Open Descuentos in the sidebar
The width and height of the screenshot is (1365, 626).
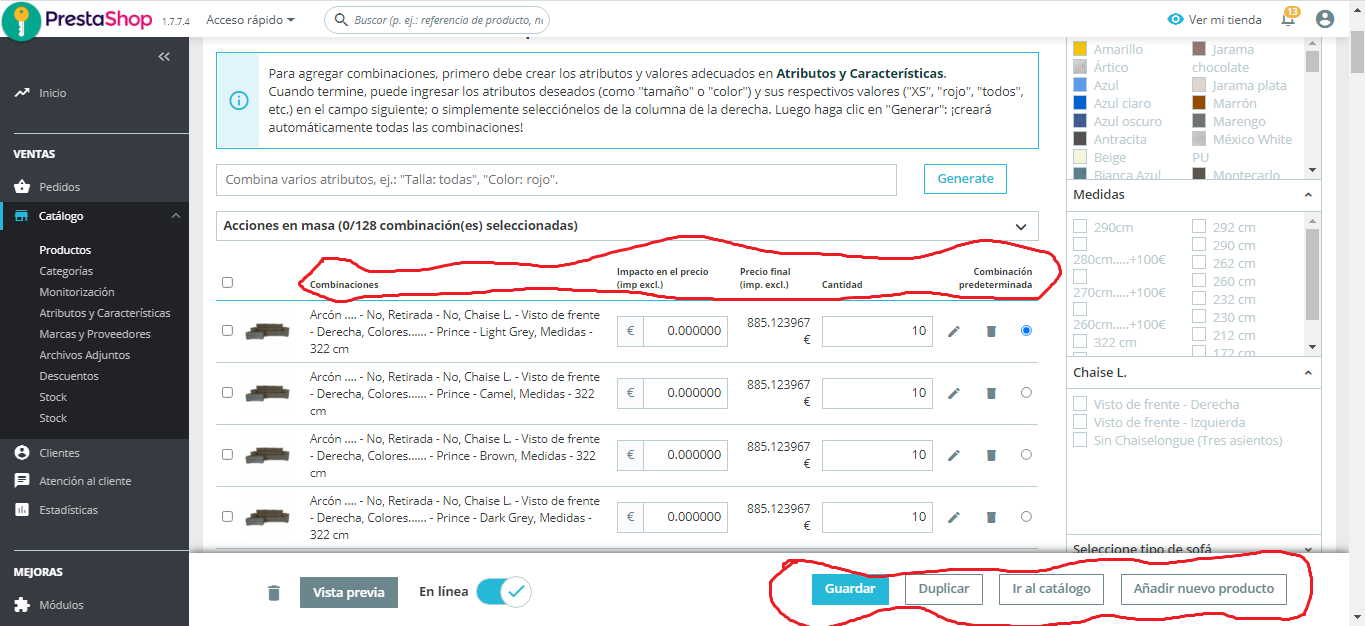[69, 376]
